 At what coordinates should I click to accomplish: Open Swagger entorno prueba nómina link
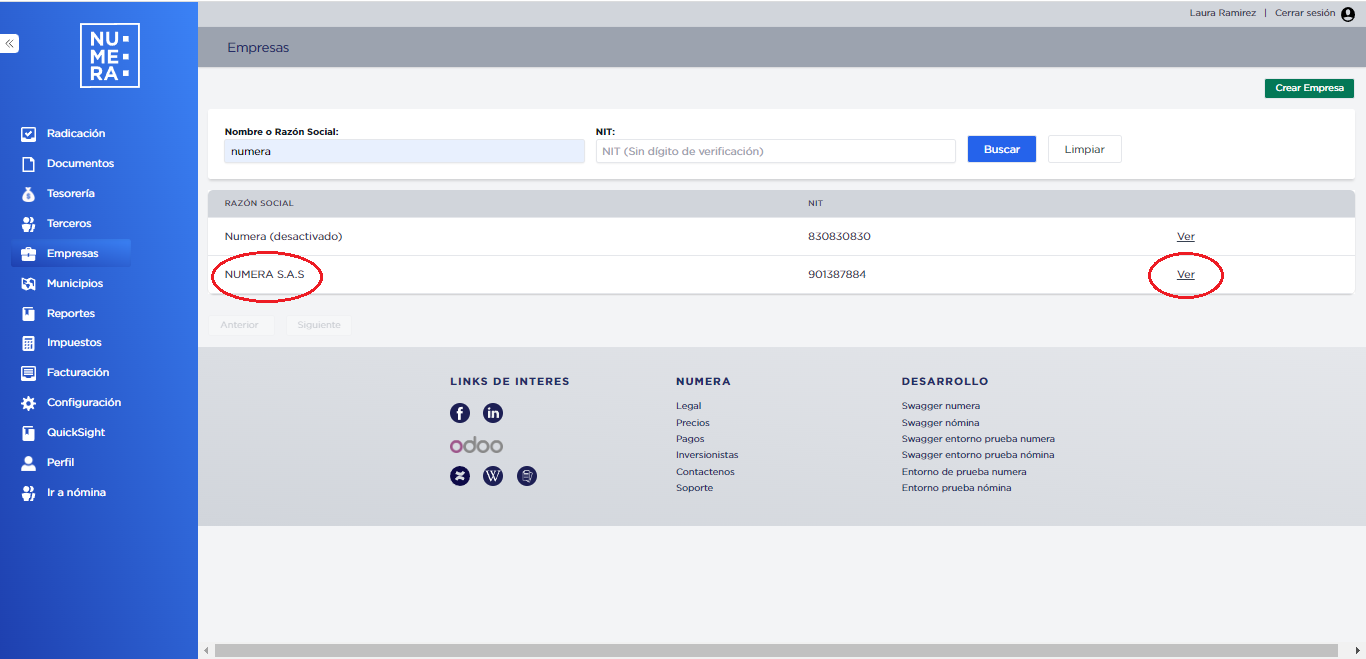978,455
